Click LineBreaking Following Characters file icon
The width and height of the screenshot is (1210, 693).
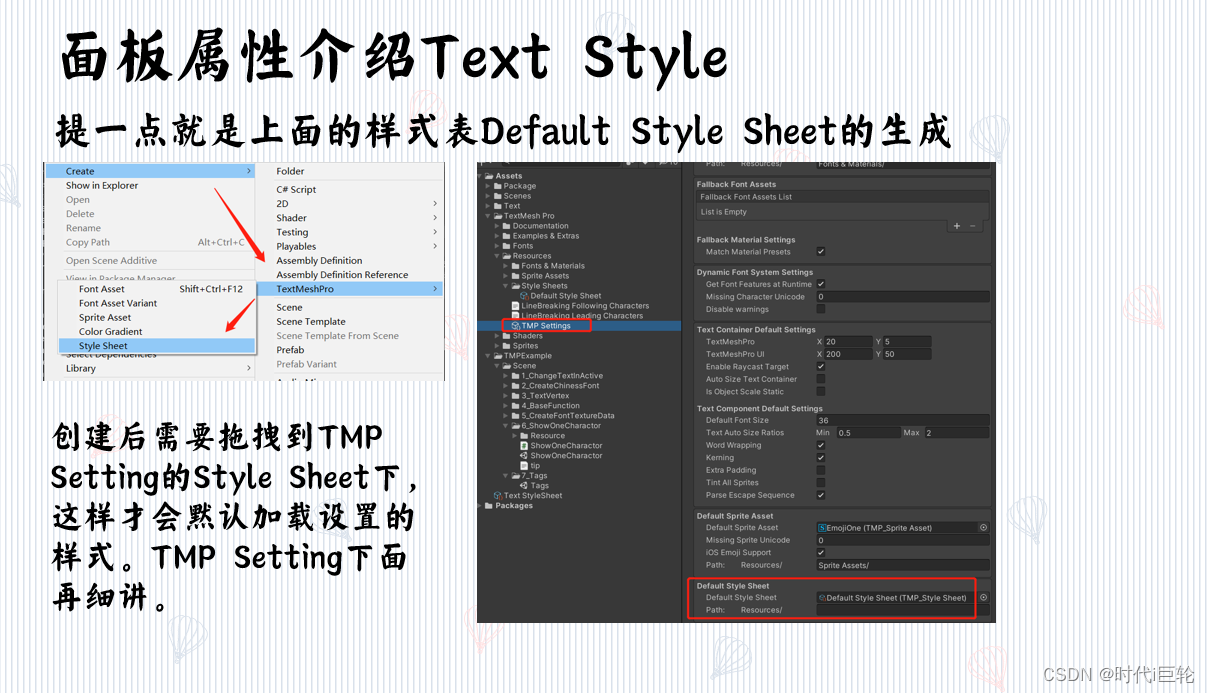click(516, 306)
